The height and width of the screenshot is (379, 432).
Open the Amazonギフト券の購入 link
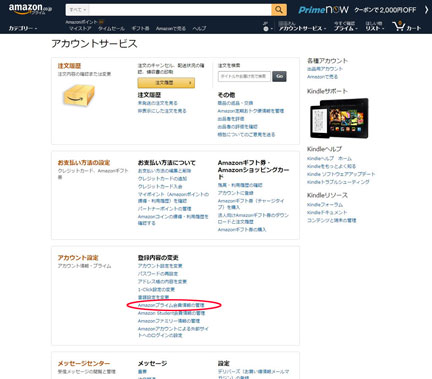pos(242,230)
